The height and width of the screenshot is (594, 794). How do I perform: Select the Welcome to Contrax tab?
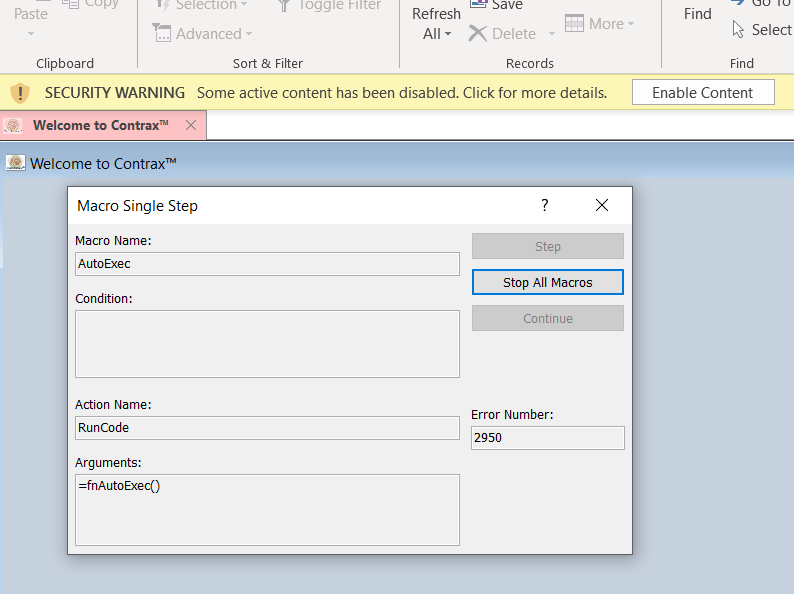click(x=100, y=125)
